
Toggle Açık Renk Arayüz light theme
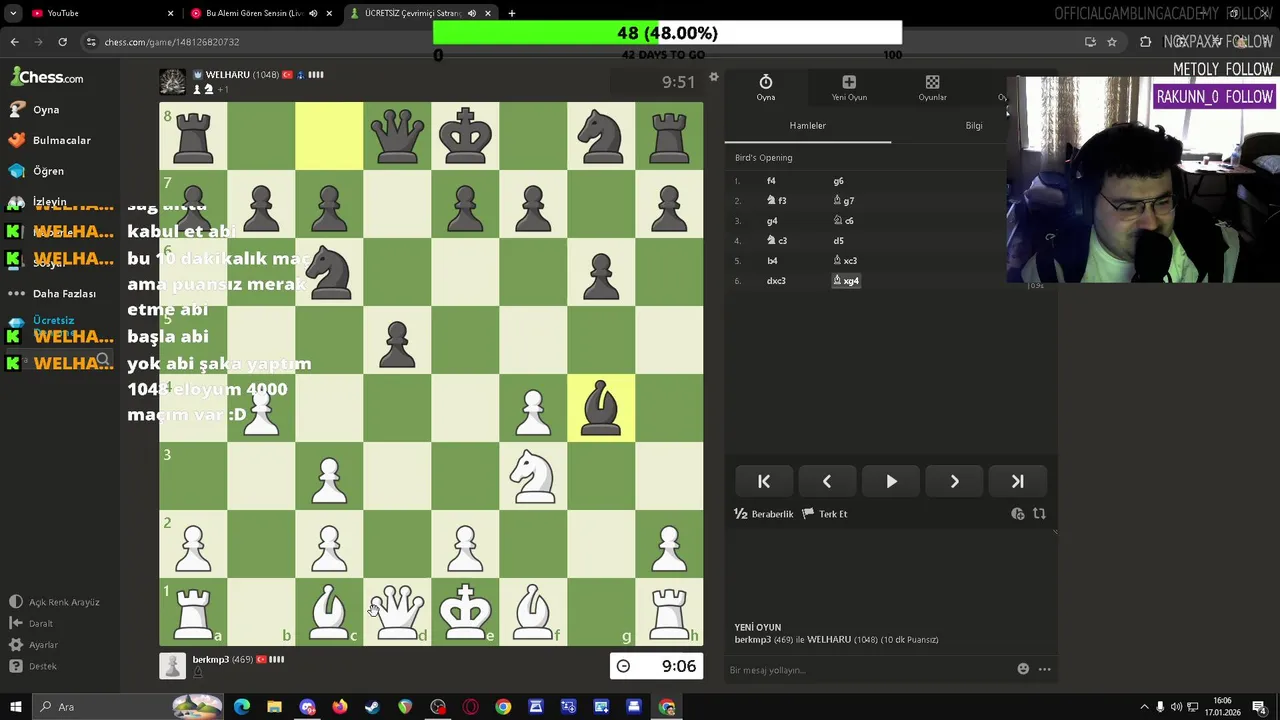point(55,602)
